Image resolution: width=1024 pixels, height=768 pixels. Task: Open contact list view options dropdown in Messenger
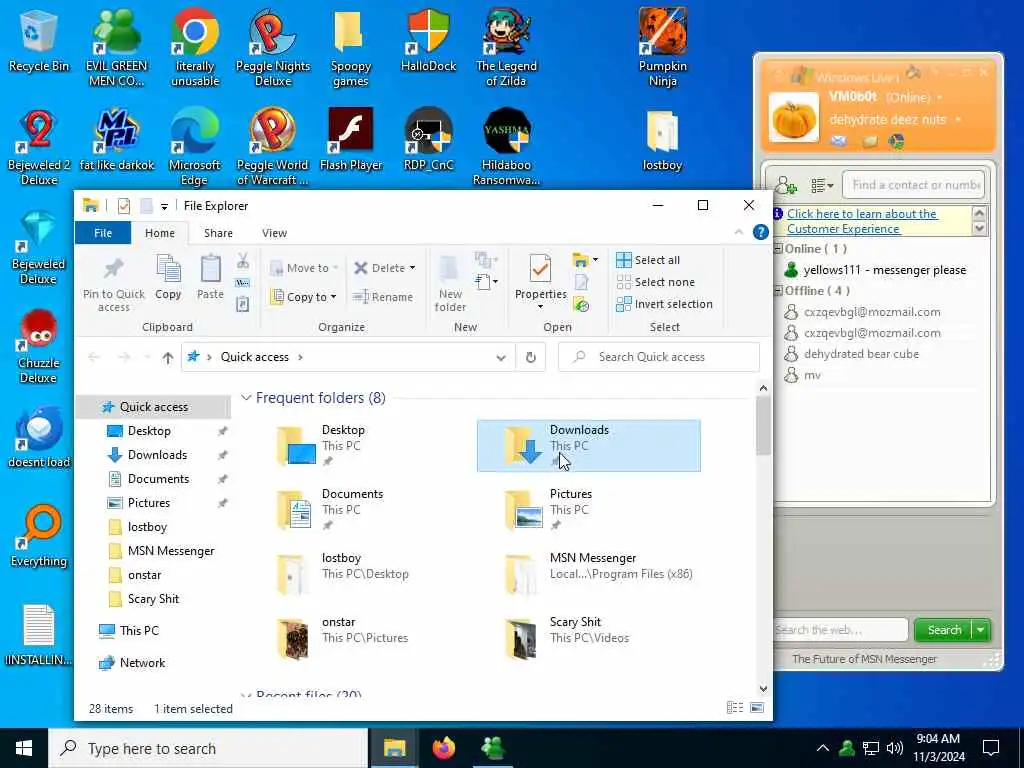822,186
